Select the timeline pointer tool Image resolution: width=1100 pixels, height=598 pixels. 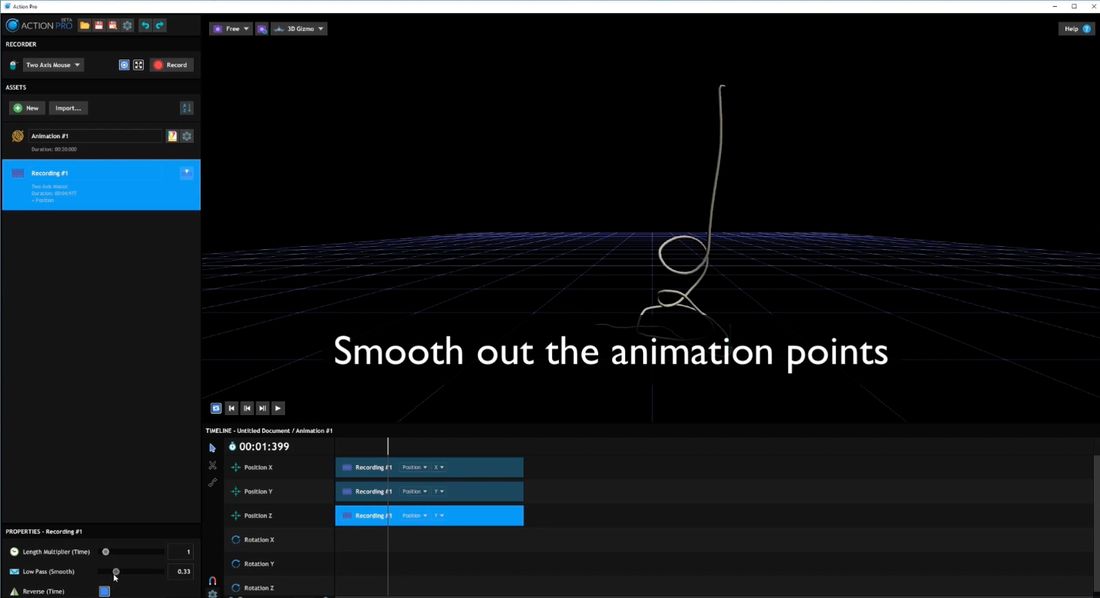tap(213, 448)
